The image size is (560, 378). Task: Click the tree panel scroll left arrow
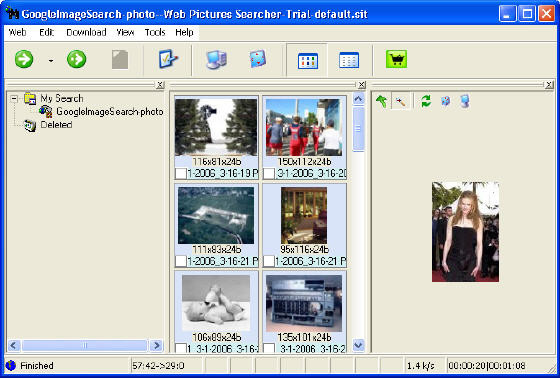14,345
